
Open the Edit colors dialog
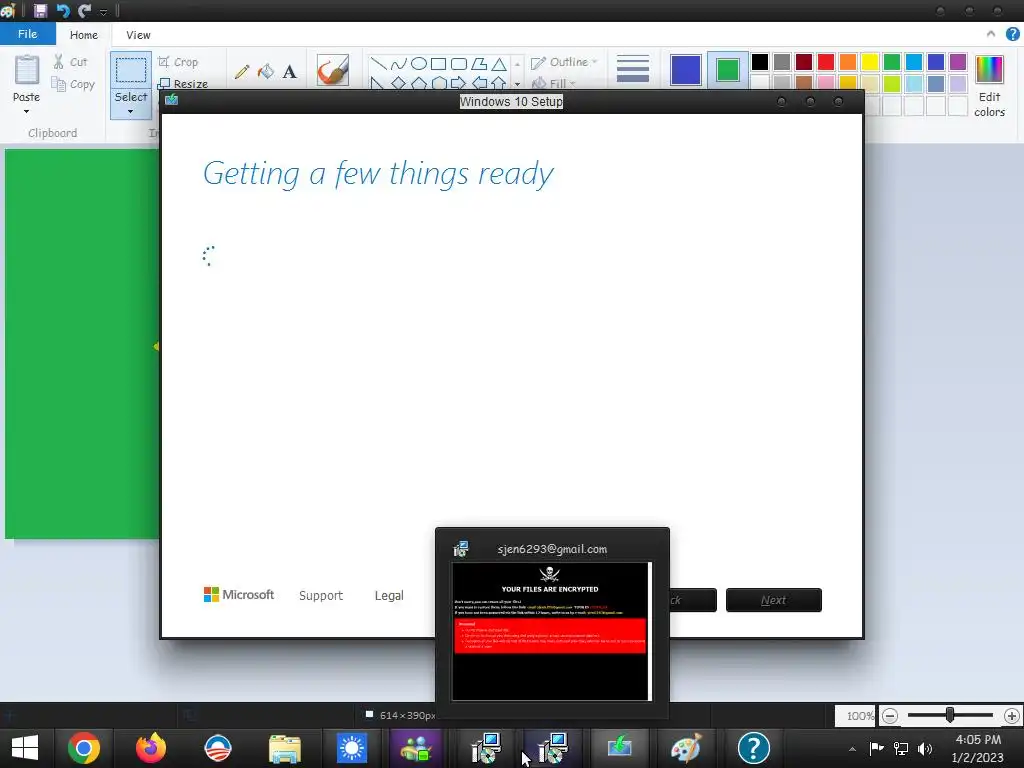[989, 86]
